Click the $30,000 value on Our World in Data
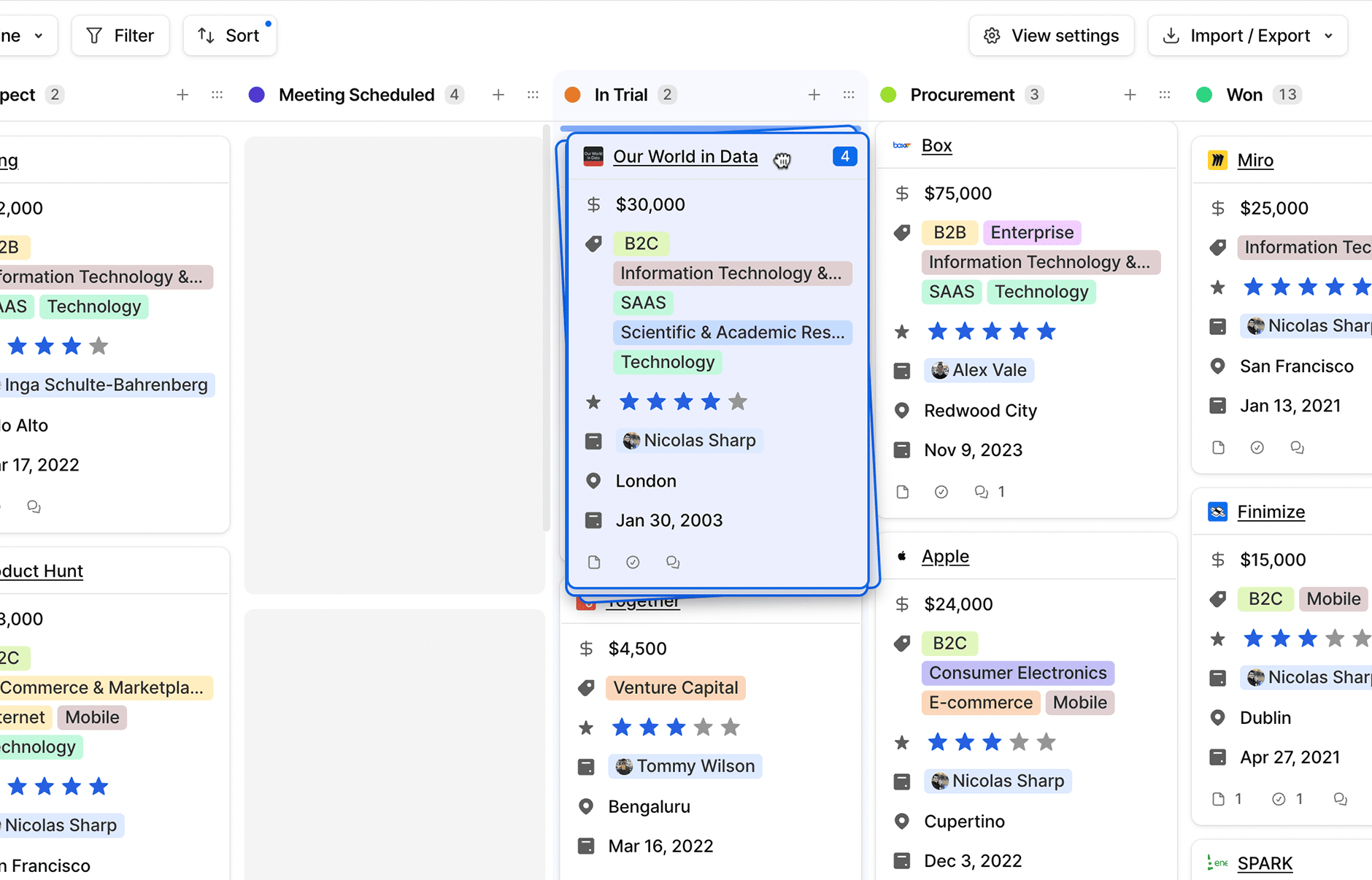Viewport: 1372px width, 880px height. coord(650,204)
